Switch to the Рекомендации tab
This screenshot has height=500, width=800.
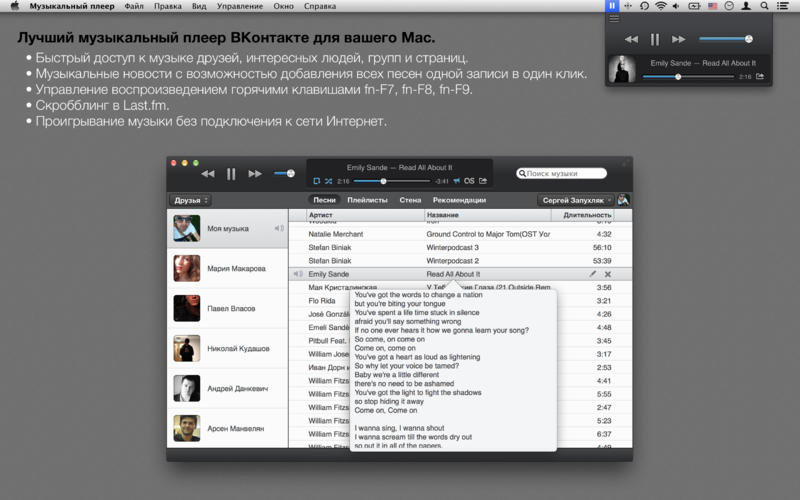tap(459, 200)
